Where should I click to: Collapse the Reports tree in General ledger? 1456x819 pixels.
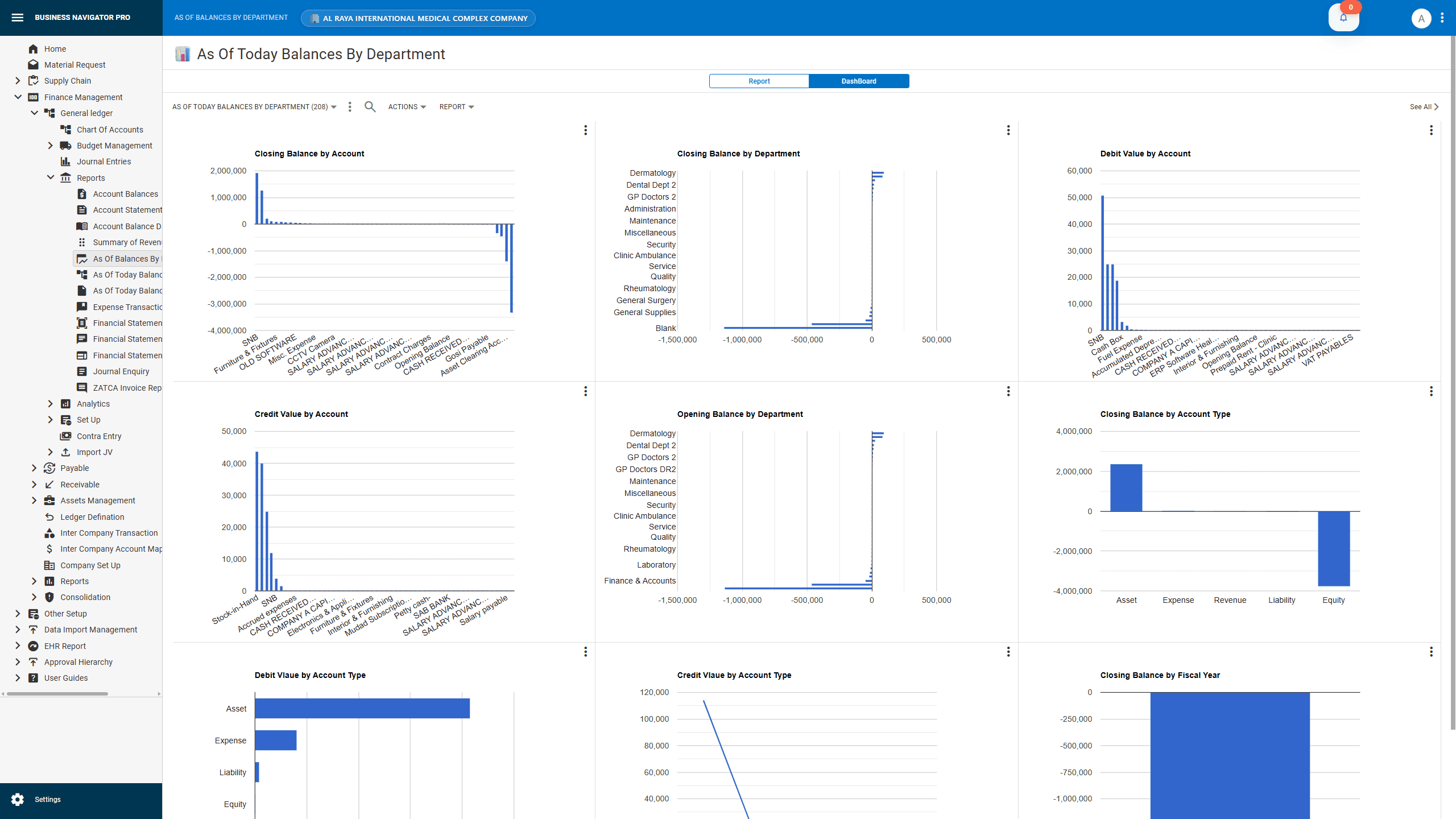50,177
